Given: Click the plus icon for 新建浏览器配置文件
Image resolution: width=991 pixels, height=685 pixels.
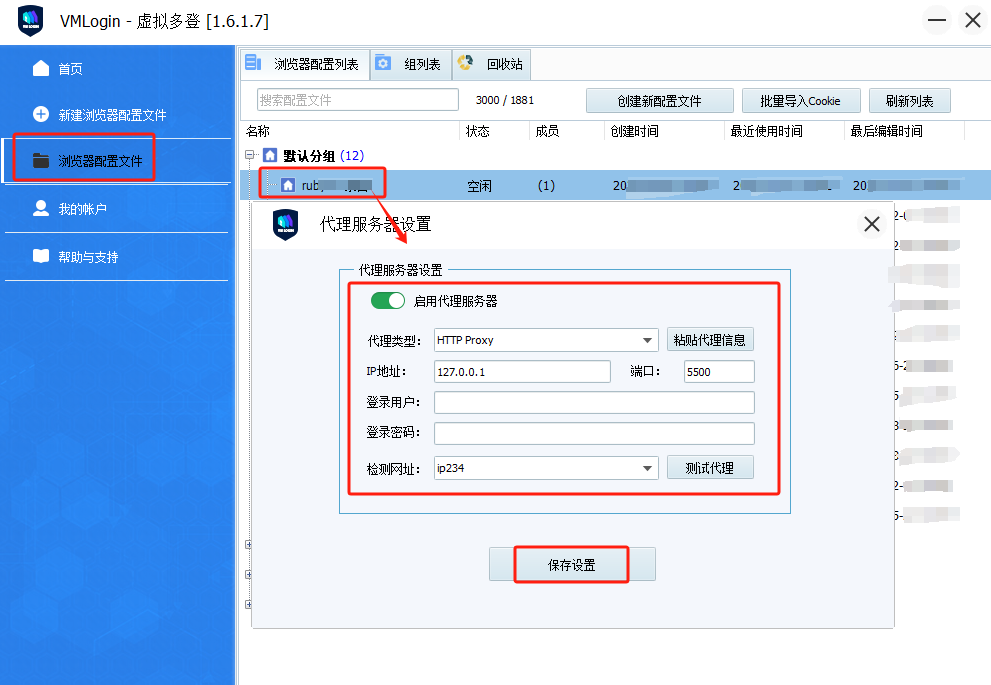Looking at the screenshot, I should 41,114.
